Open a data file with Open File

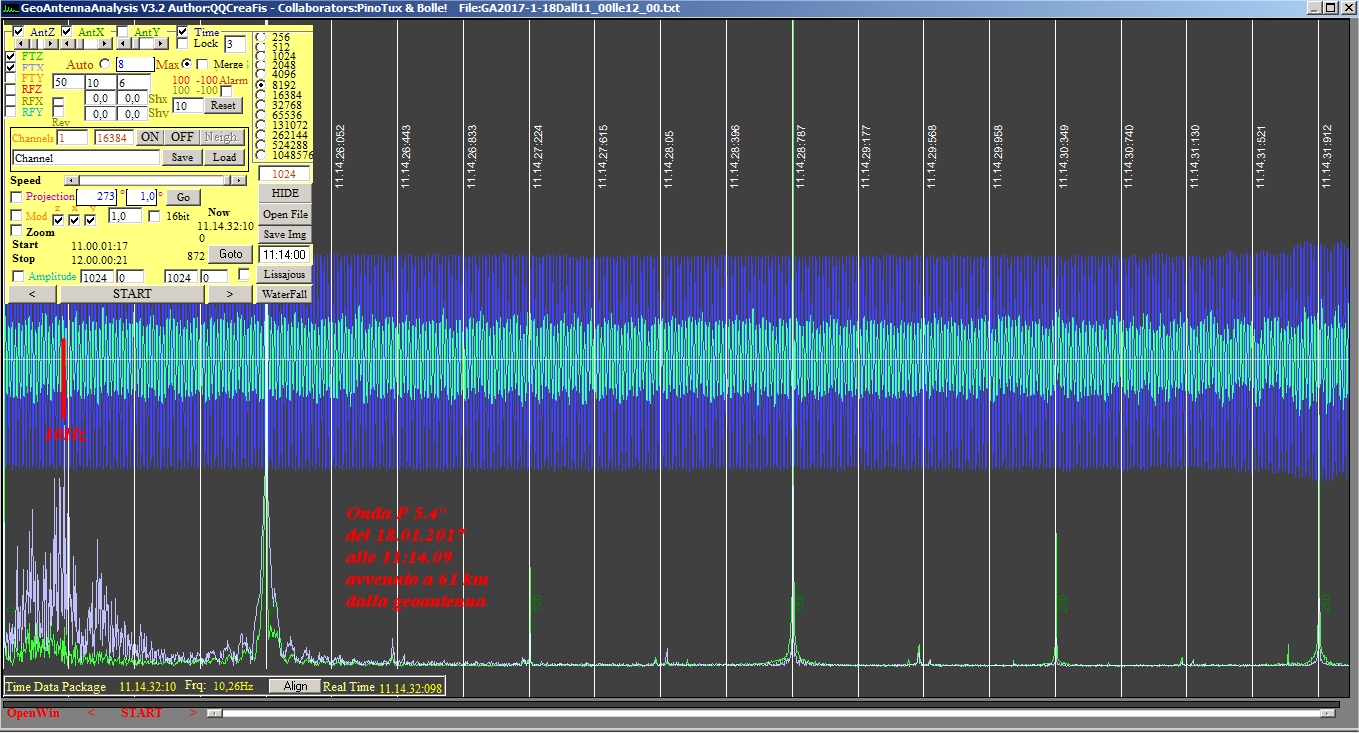(285, 214)
